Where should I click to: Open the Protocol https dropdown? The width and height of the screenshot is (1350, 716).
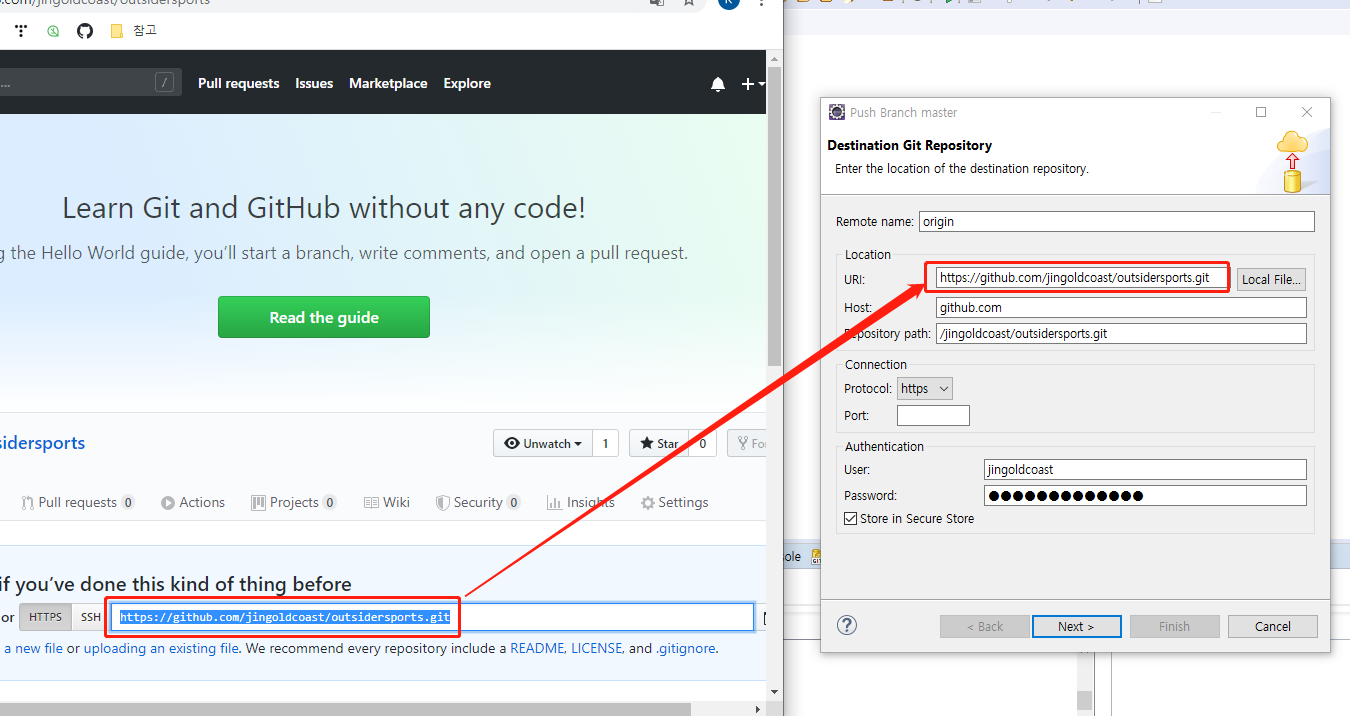point(924,388)
